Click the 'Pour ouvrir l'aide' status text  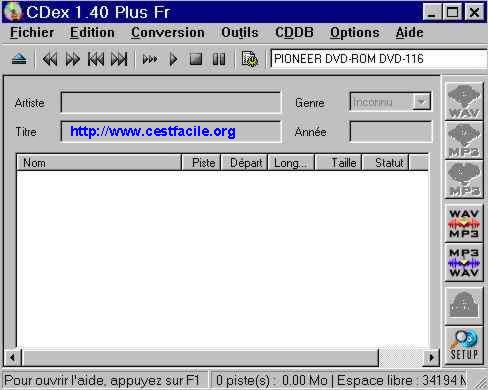pyautogui.click(x=102, y=380)
